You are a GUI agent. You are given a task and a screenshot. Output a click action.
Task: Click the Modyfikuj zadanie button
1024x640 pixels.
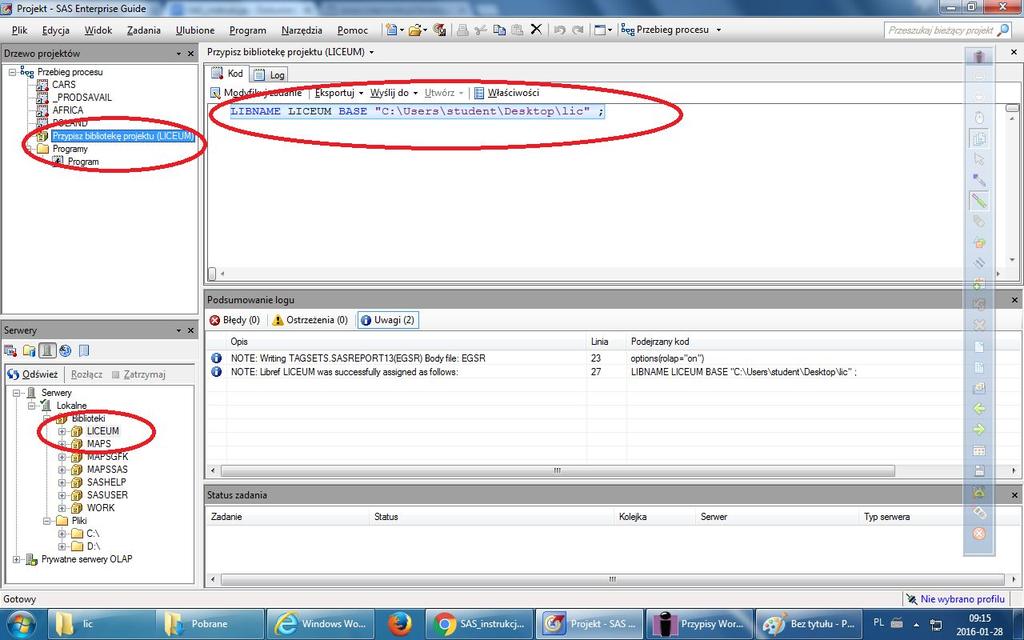click(x=256, y=93)
